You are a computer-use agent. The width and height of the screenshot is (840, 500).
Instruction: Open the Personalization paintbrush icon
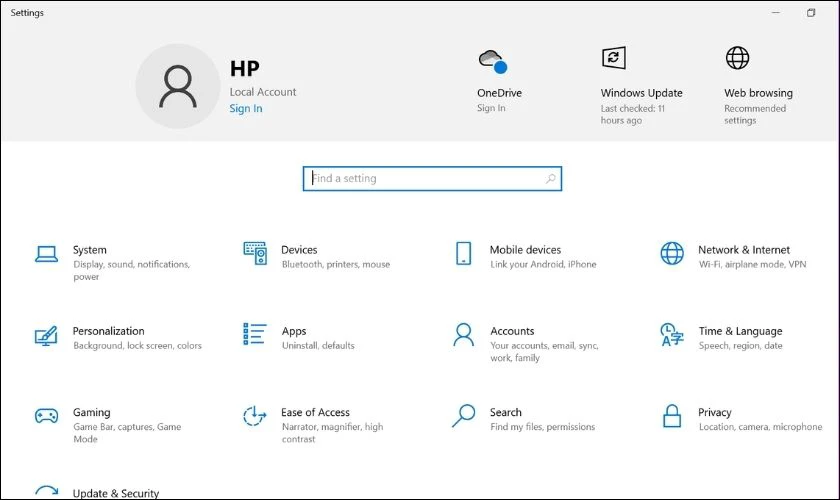click(46, 335)
